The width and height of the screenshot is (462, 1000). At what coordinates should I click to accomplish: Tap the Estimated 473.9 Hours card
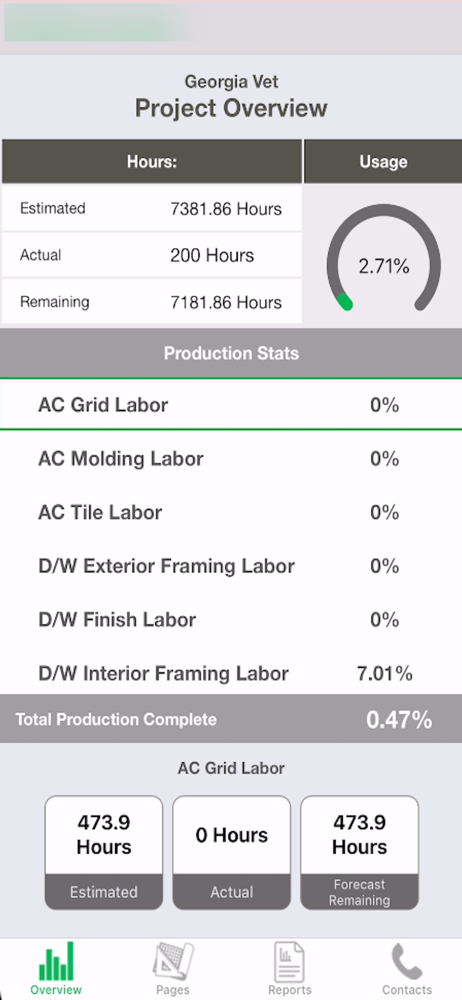click(x=103, y=853)
